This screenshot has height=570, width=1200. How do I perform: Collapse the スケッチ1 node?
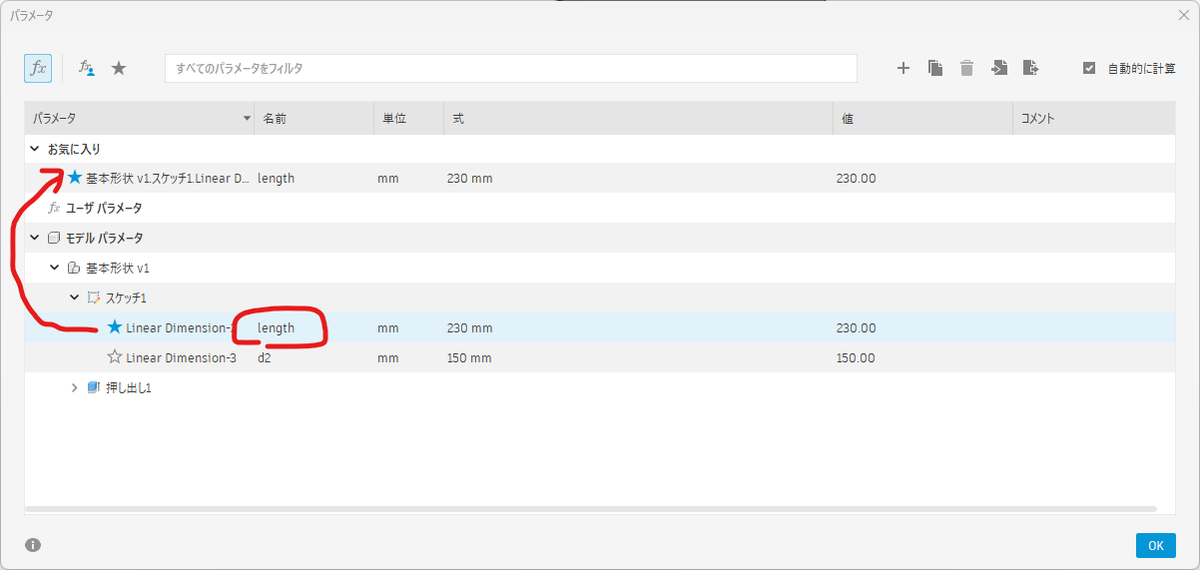(74, 298)
